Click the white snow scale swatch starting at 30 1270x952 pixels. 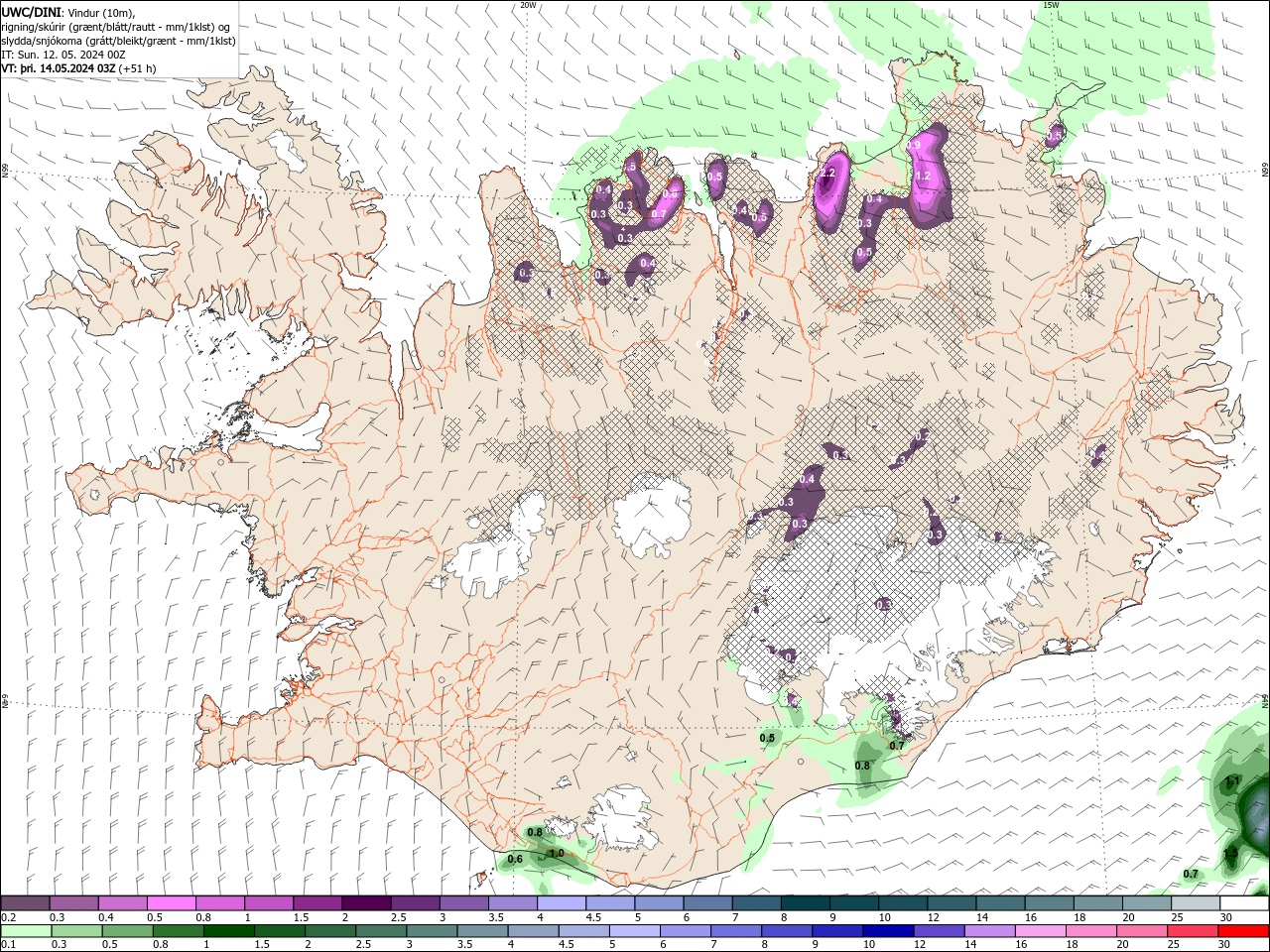tap(1244, 903)
